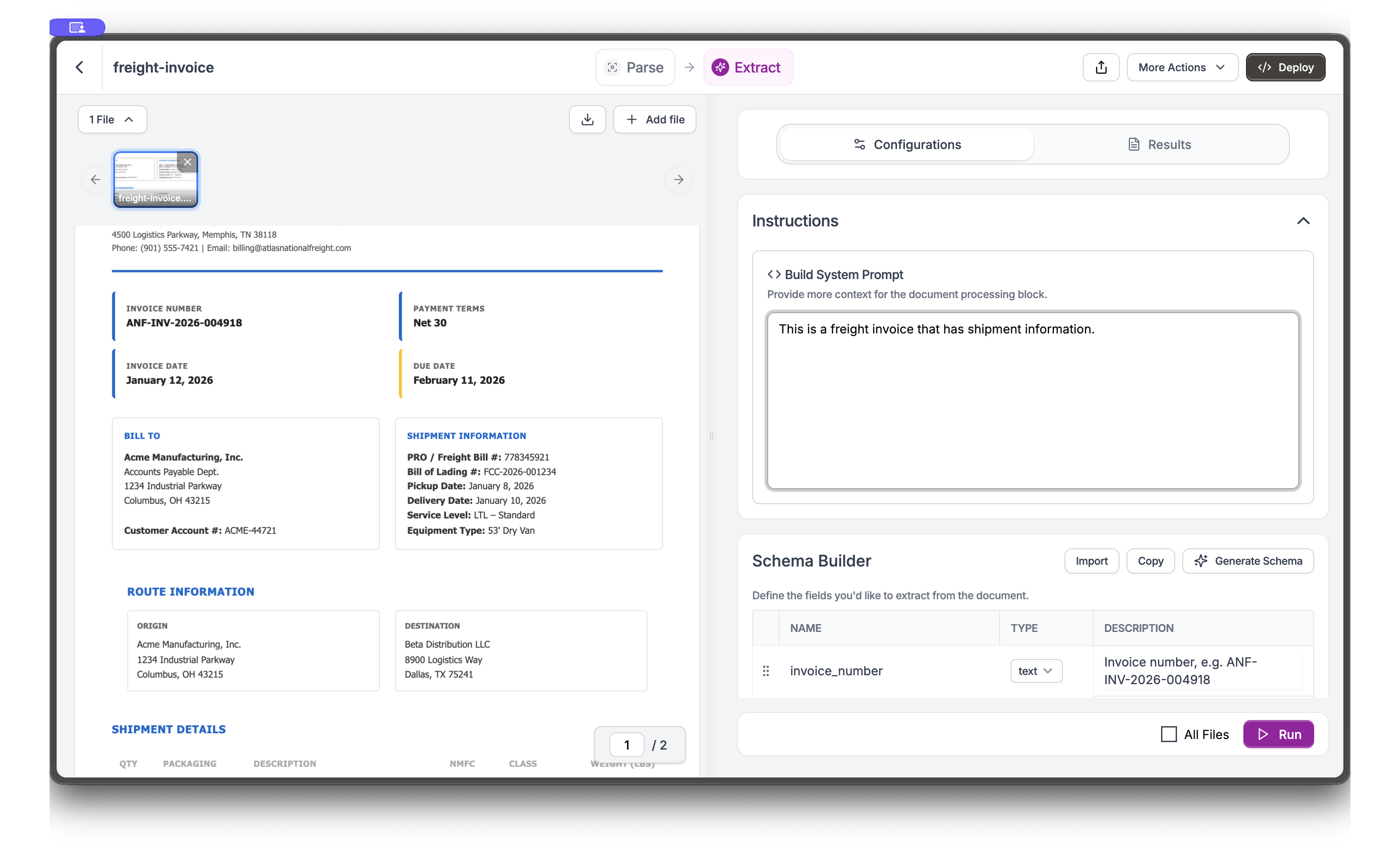
Task: Click the back arrow to leave freight-invoice
Action: [x=80, y=67]
